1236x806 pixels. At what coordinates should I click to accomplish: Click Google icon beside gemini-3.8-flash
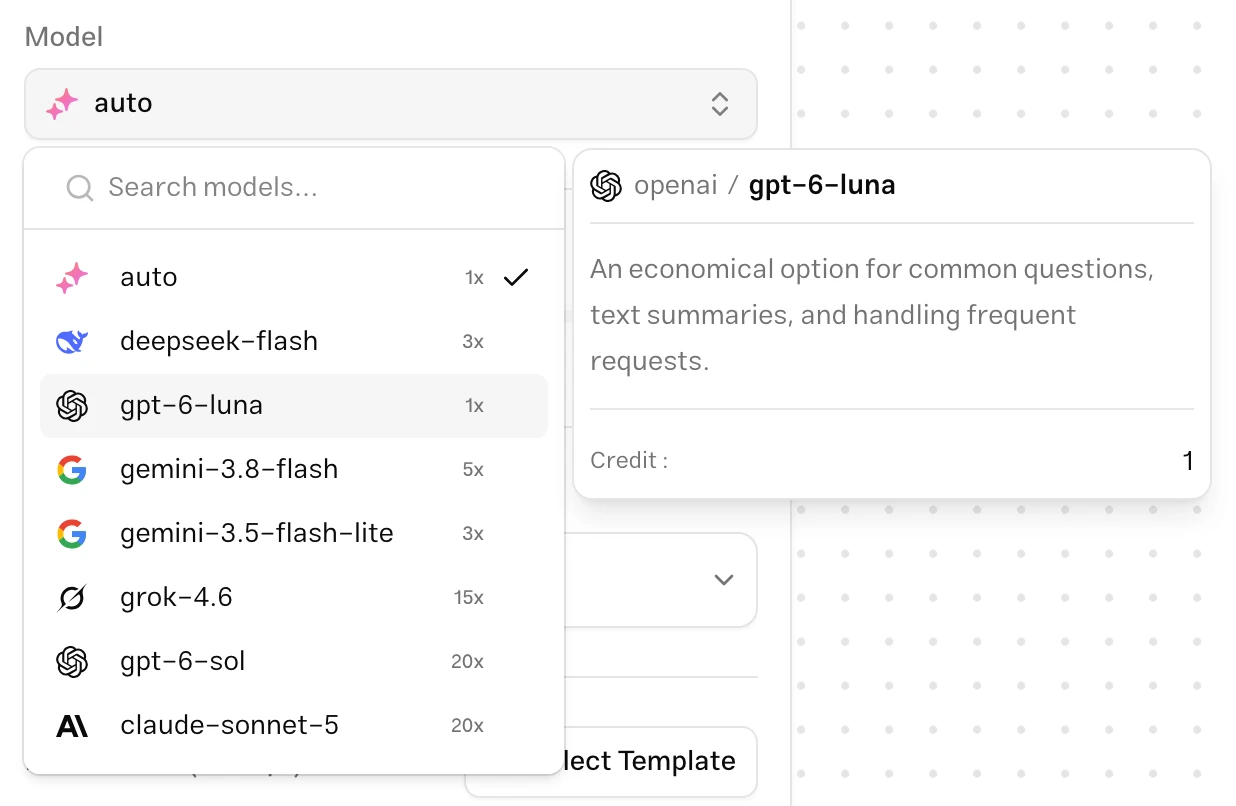point(72,470)
